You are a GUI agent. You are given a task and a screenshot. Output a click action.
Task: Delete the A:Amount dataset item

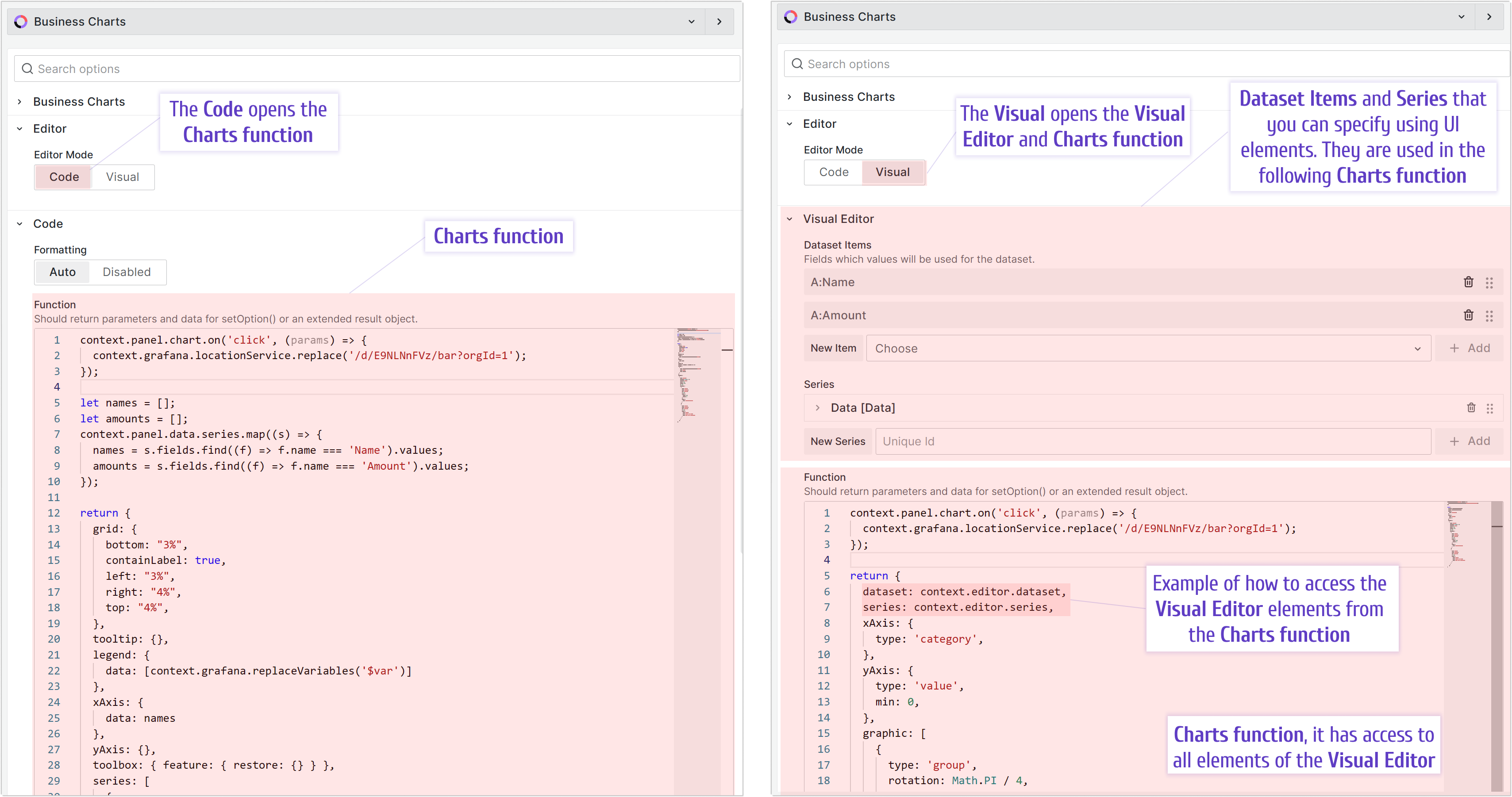click(x=1469, y=315)
